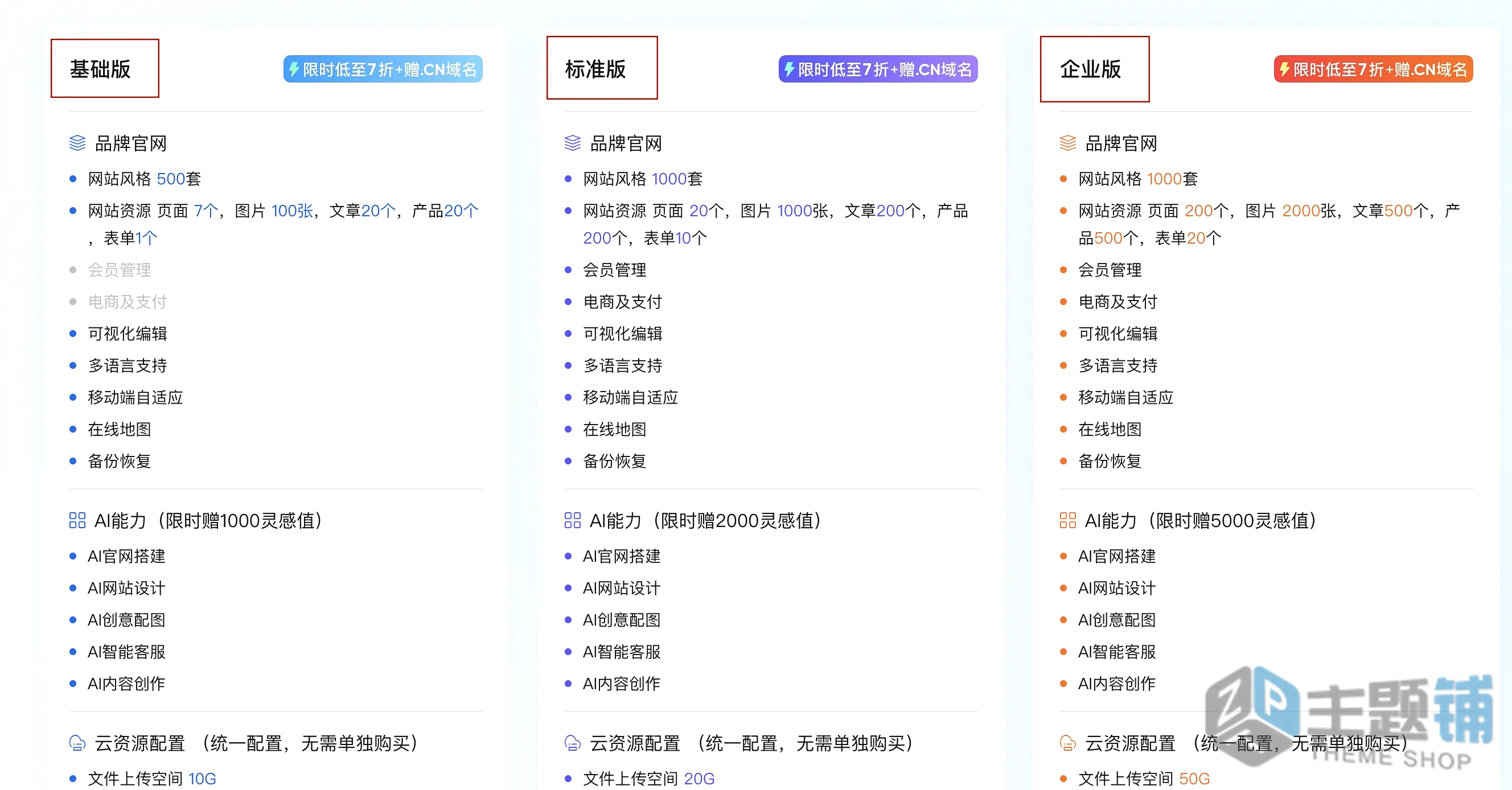Click the lightning icon in the 标准版 promo badge
The image size is (1512, 790).
coord(790,69)
